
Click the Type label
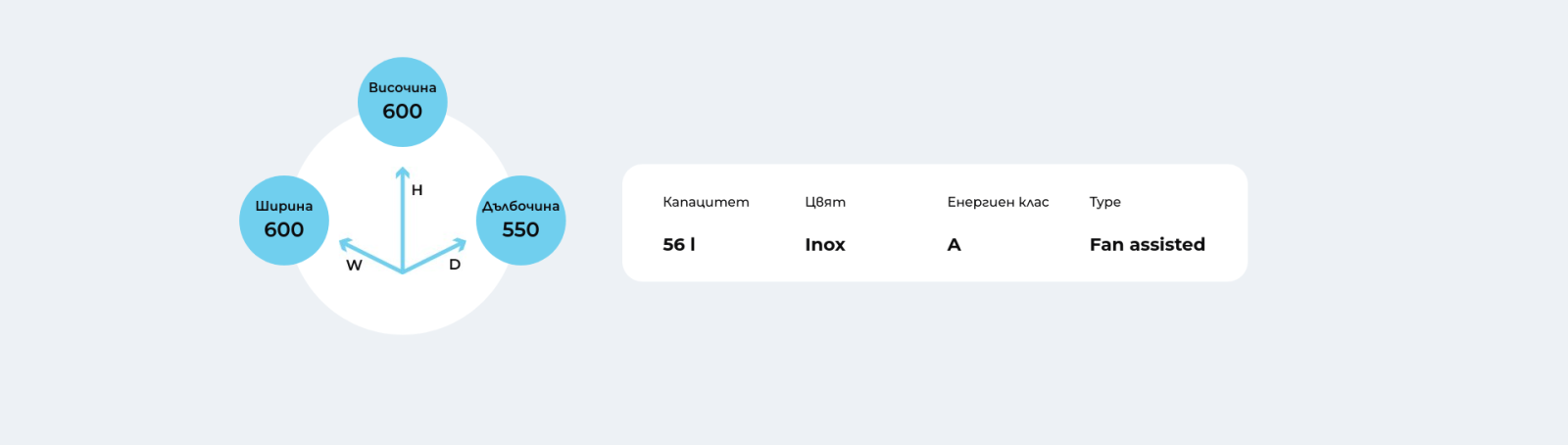(1105, 202)
